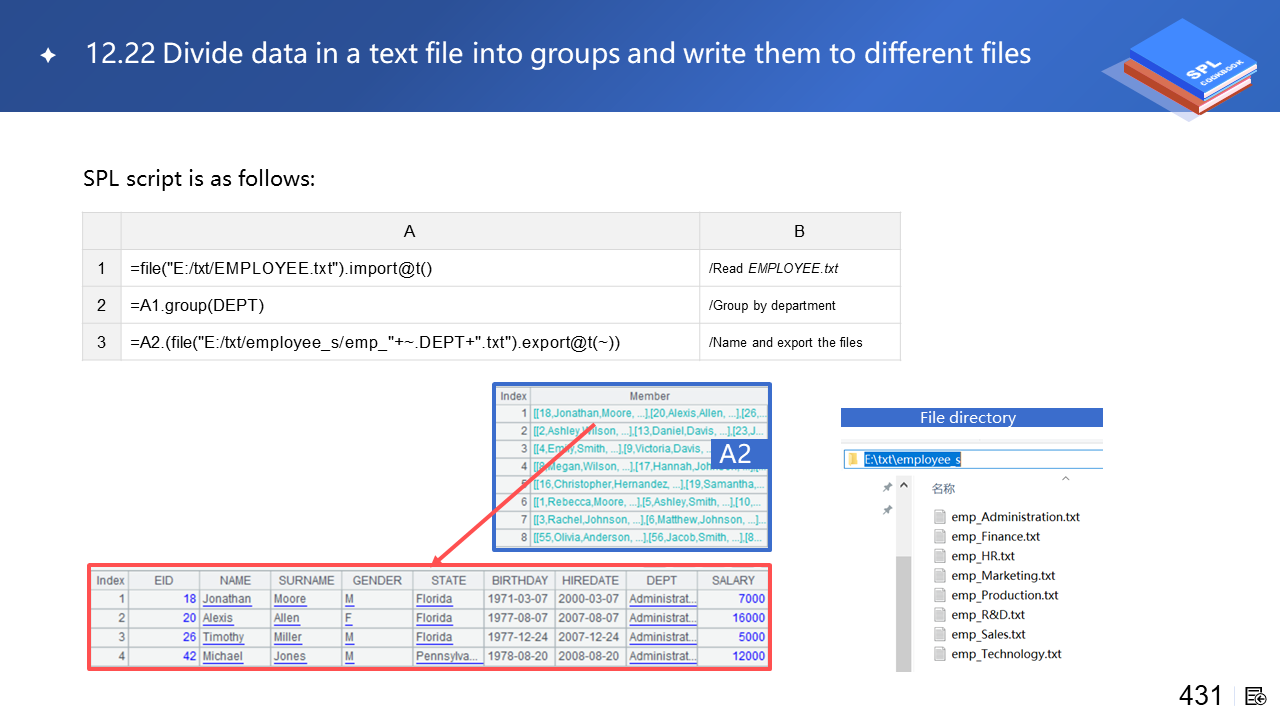The height and width of the screenshot is (720, 1280).
Task: Click the file icon of emp_Administration.txt
Action: (939, 517)
